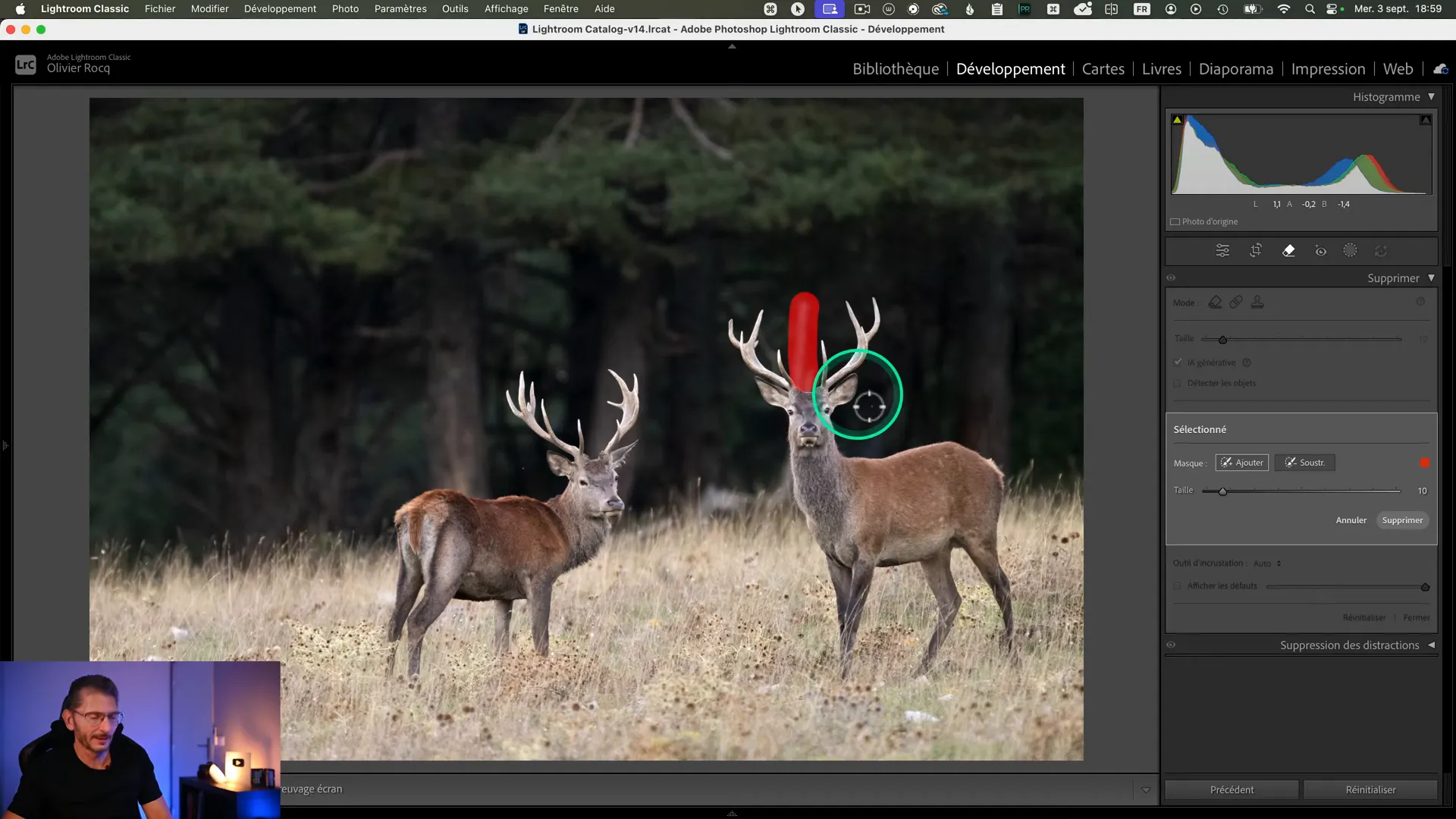Open the toolbar options dropdown arrow at bottom
The width and height of the screenshot is (1456, 819).
point(1146,789)
